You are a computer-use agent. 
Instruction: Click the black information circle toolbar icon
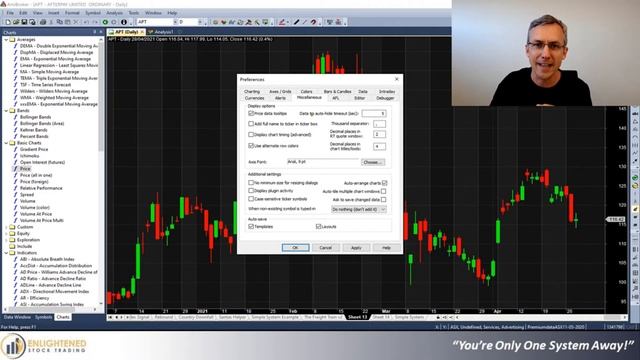pyautogui.click(x=124, y=22)
